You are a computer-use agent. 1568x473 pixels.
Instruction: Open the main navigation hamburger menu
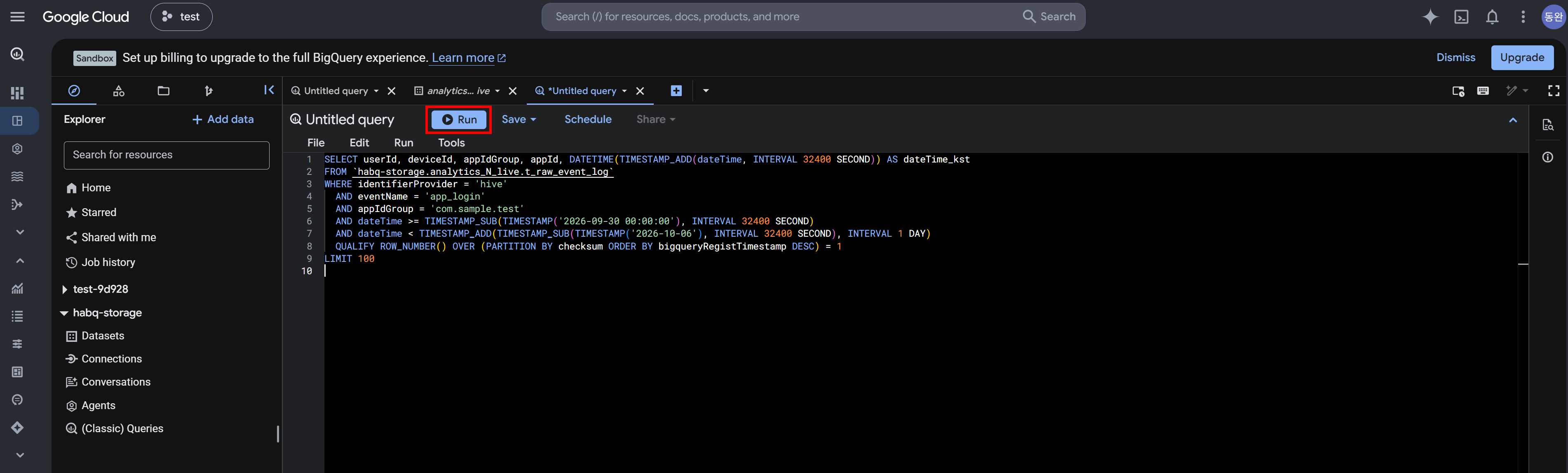18,17
